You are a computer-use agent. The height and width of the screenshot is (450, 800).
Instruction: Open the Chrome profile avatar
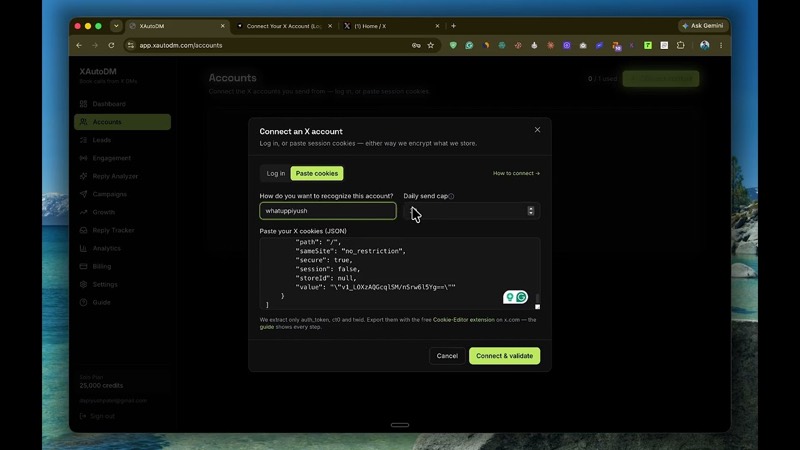[x=705, y=45]
